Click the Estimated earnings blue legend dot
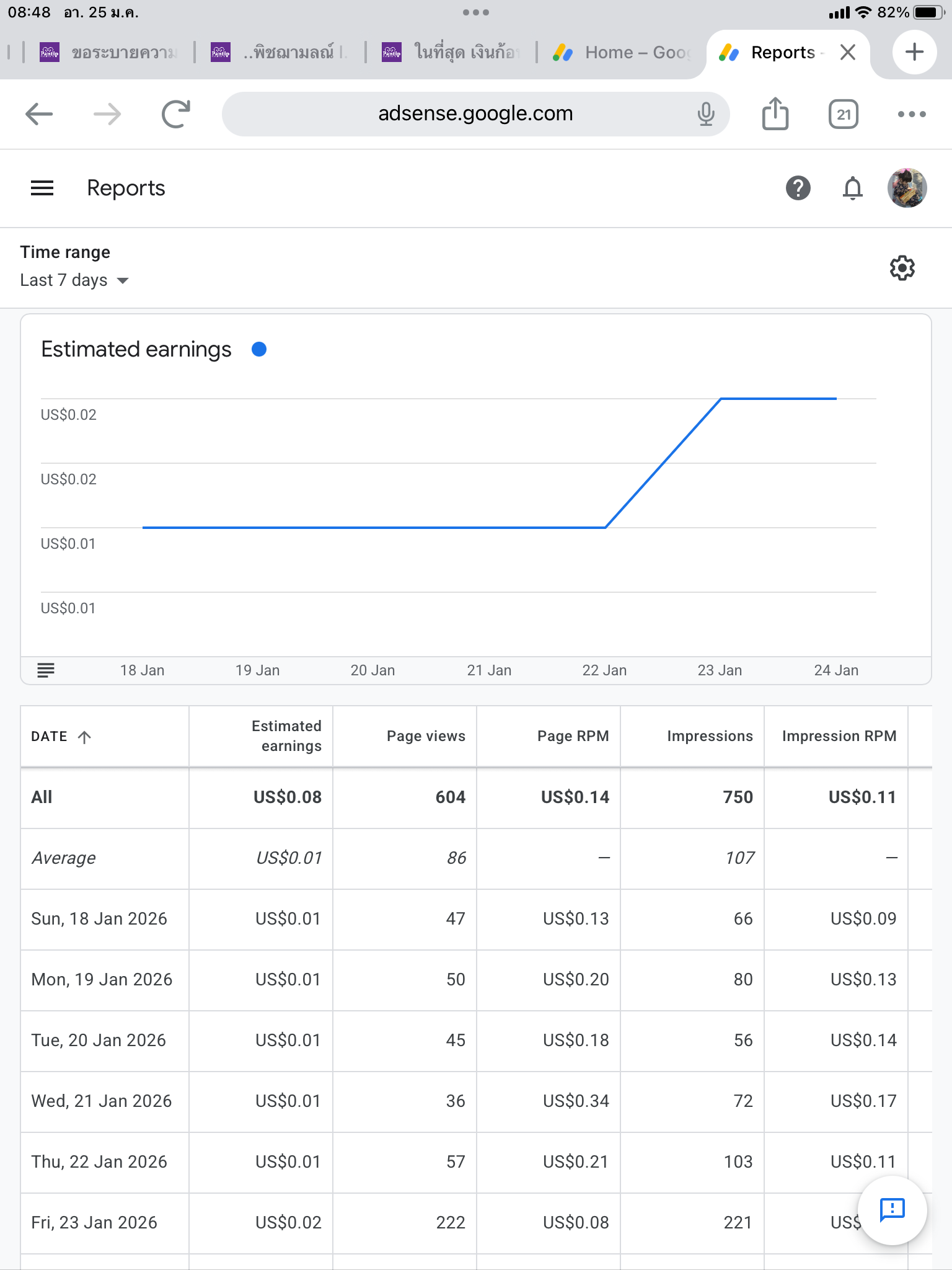The width and height of the screenshot is (952, 1270). point(259,350)
